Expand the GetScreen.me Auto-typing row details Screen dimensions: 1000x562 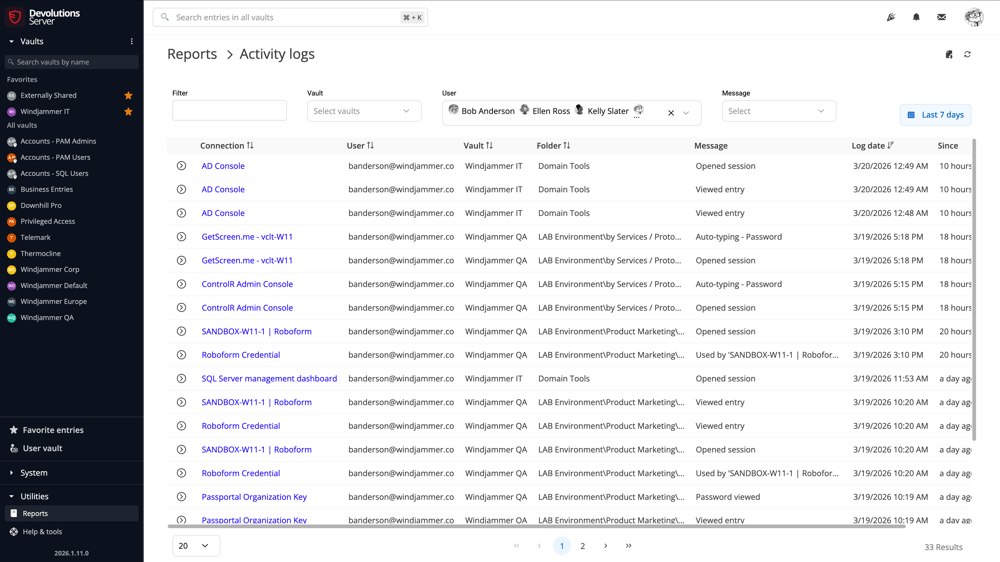point(182,237)
